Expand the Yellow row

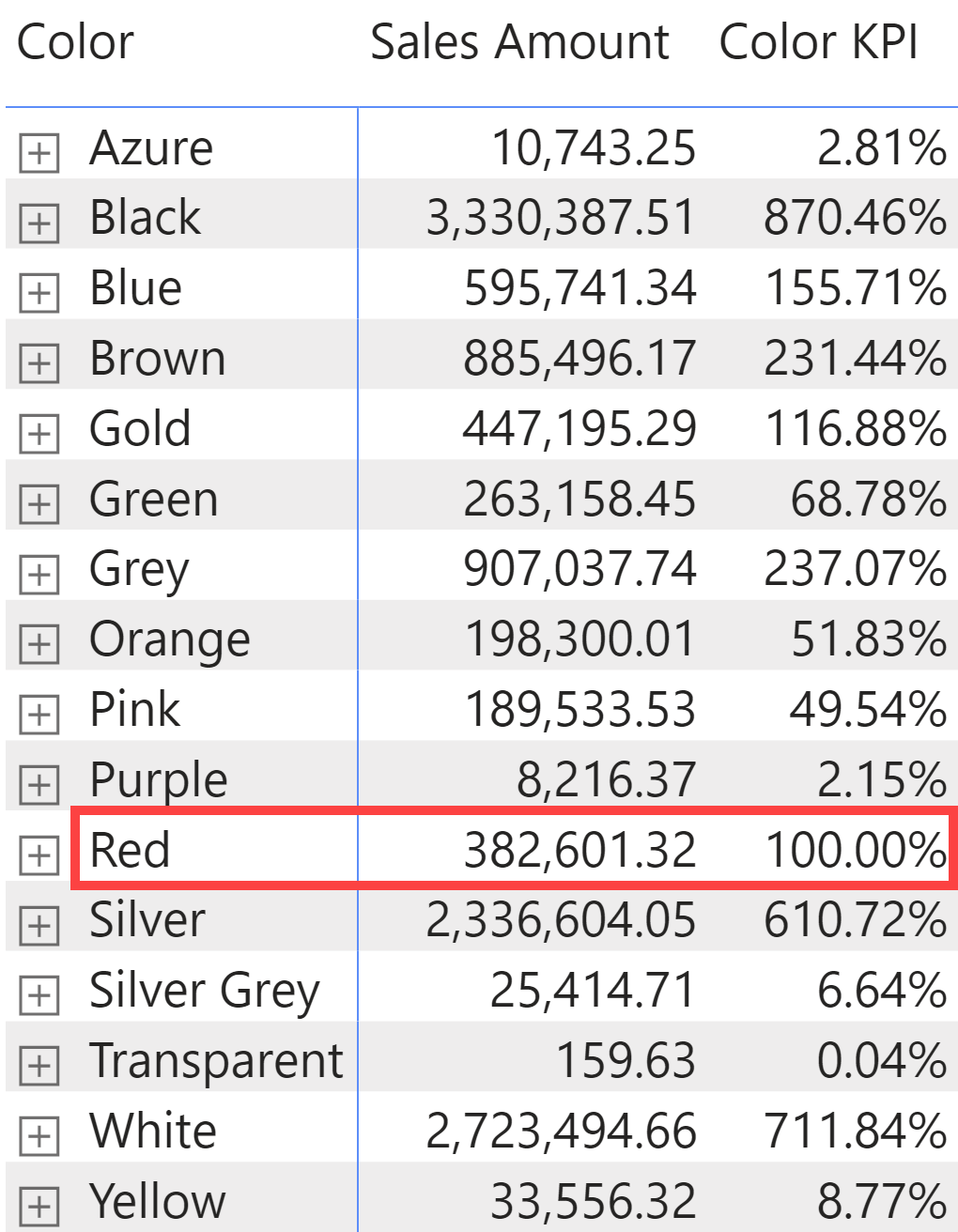pyautogui.click(x=39, y=1205)
